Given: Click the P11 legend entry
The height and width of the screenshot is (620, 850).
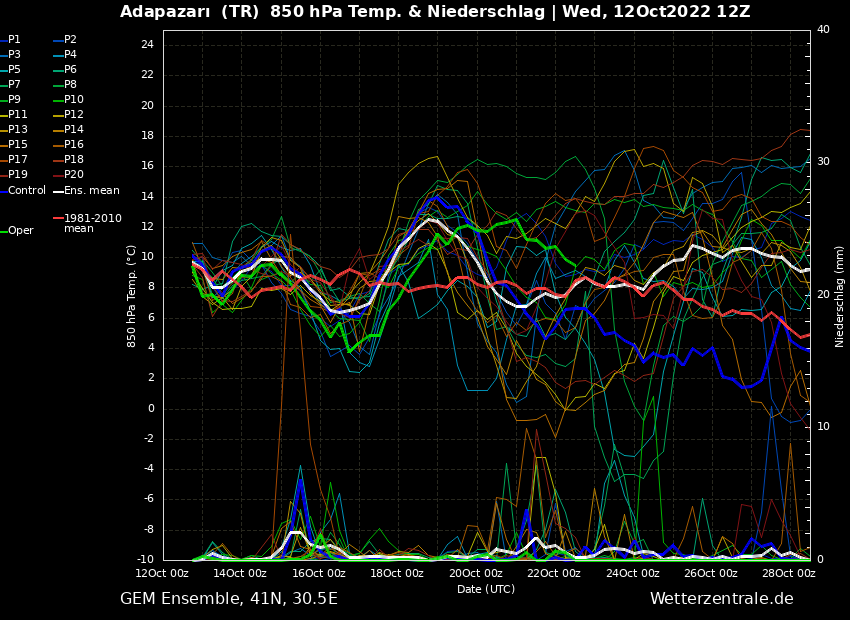Looking at the screenshot, I should pos(14,114).
